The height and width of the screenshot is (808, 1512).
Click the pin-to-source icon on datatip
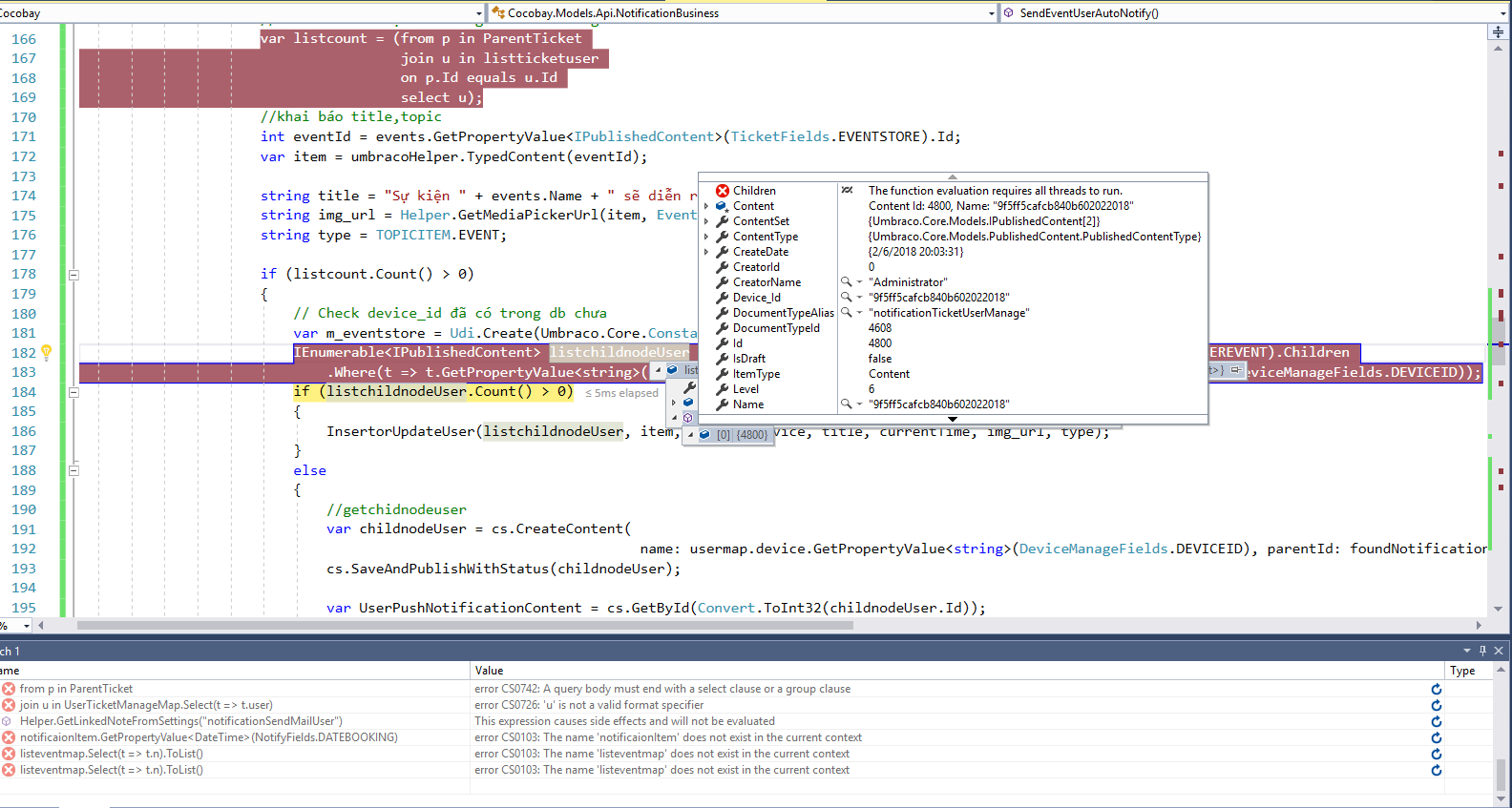click(1236, 369)
